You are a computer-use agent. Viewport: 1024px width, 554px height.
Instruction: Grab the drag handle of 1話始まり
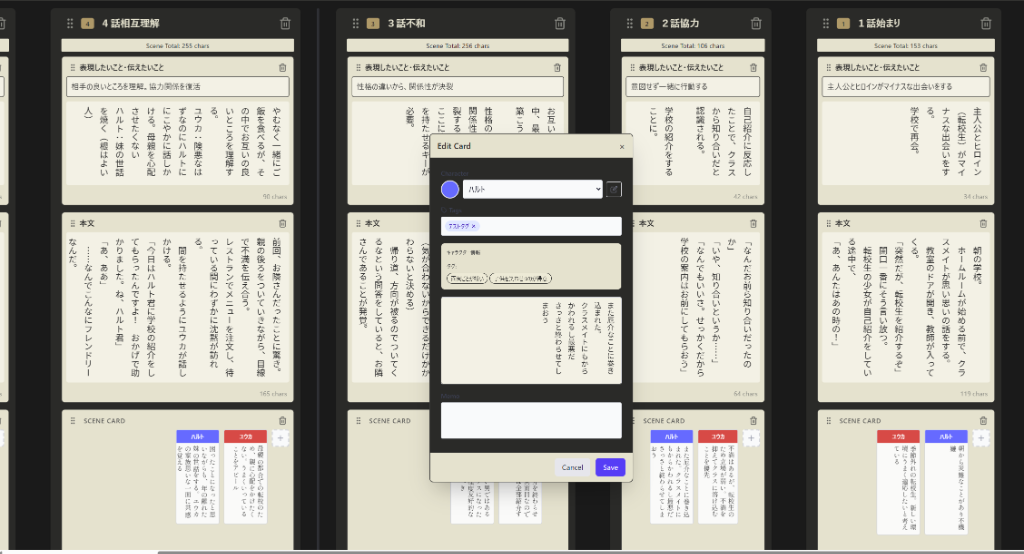click(x=825, y=24)
